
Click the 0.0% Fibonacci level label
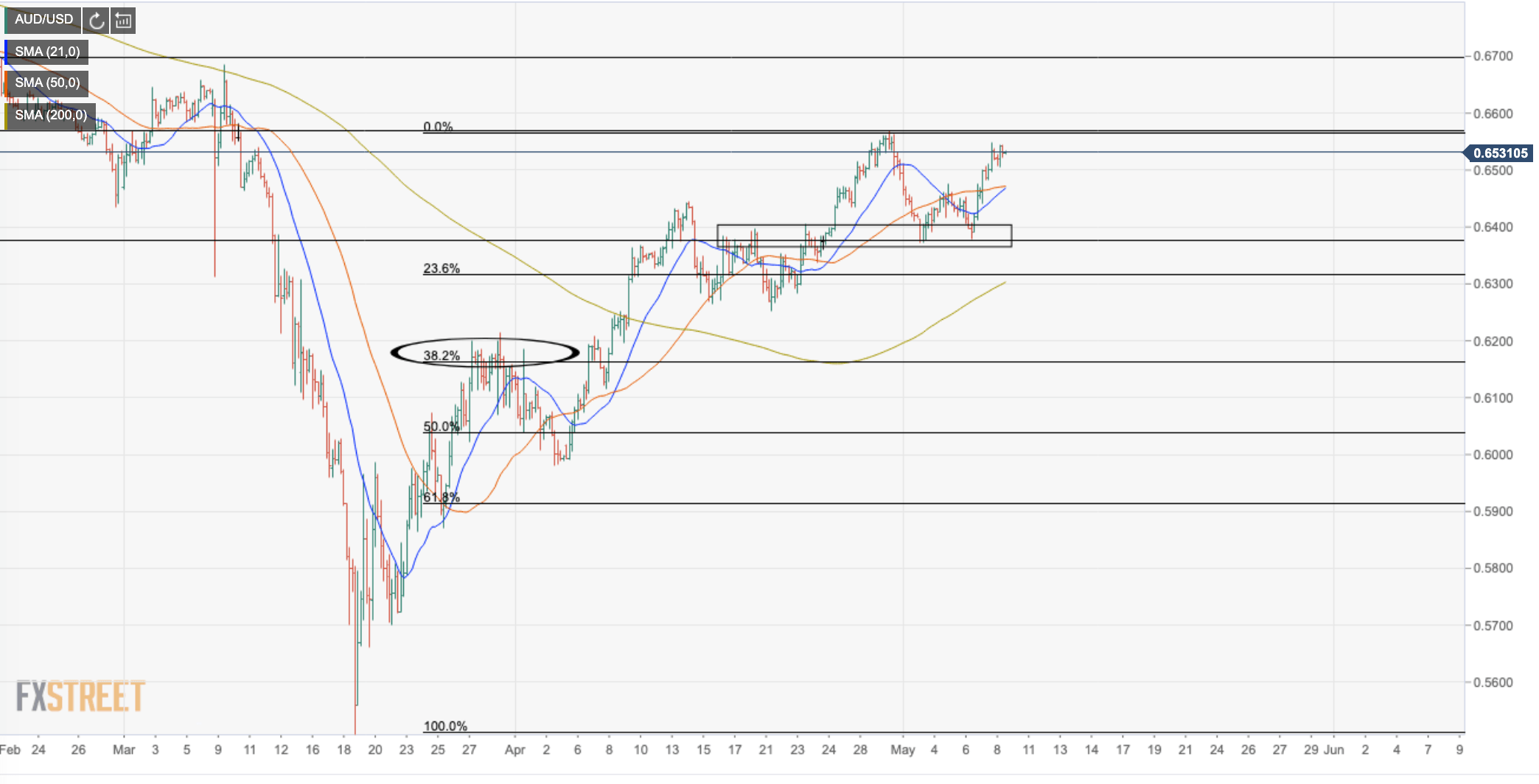[x=438, y=127]
